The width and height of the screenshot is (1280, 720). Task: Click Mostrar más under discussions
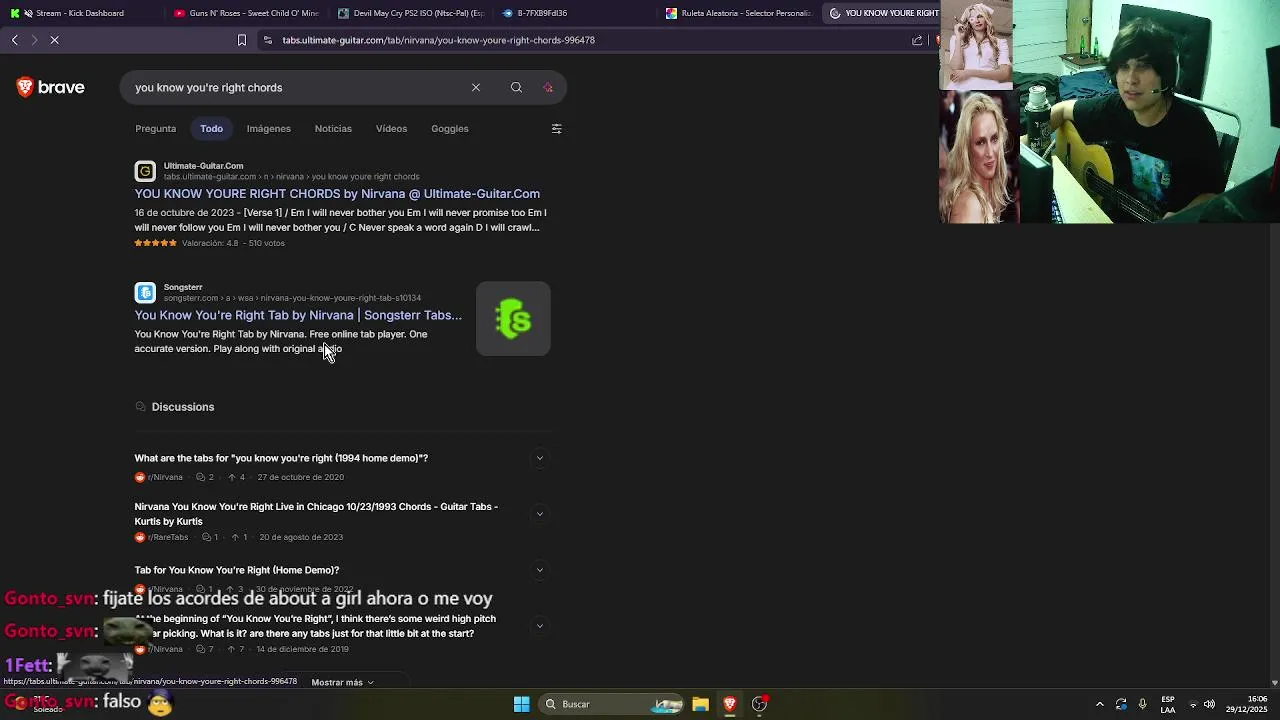tap(342, 682)
